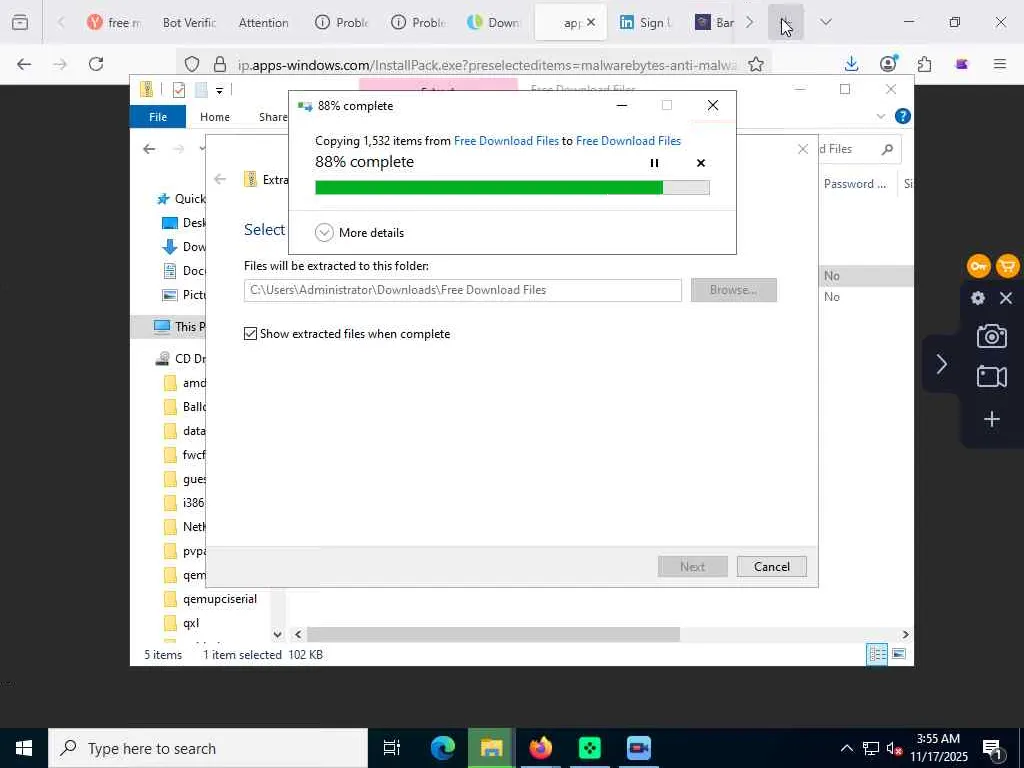Click the green copy progress bar
The height and width of the screenshot is (768, 1024).
[512, 187]
